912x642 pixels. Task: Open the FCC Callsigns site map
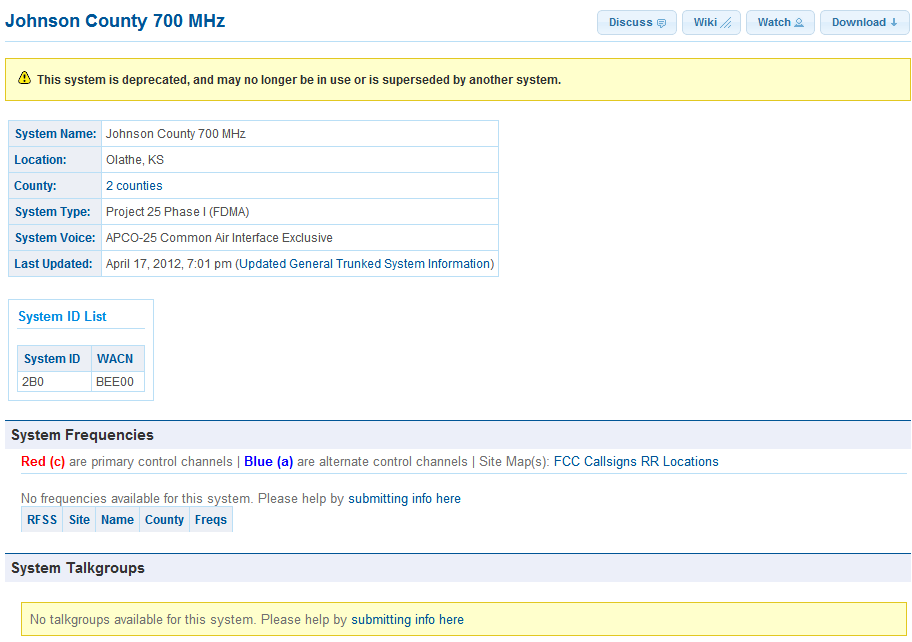(x=594, y=462)
